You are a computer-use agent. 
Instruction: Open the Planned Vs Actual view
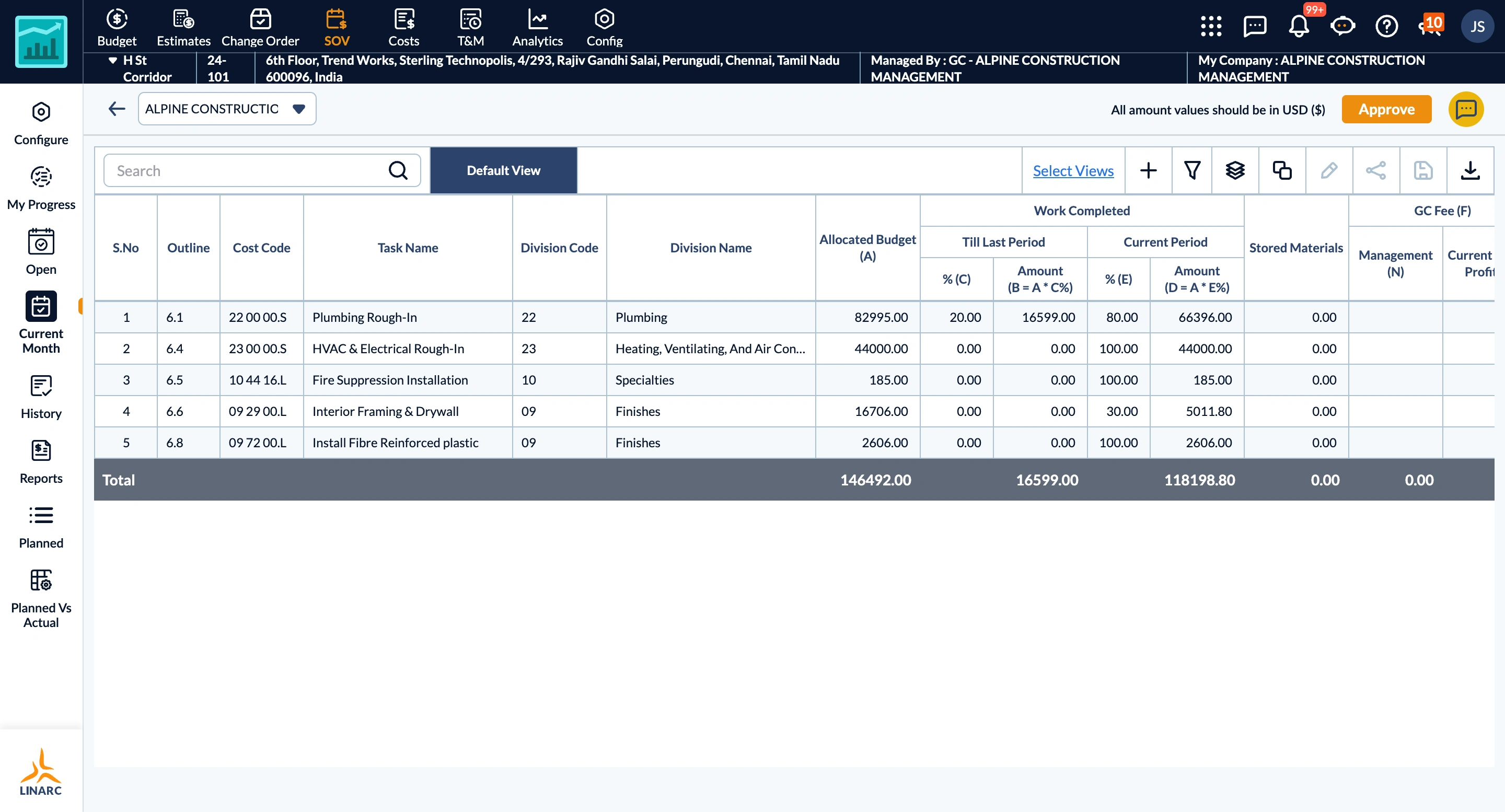point(41,599)
